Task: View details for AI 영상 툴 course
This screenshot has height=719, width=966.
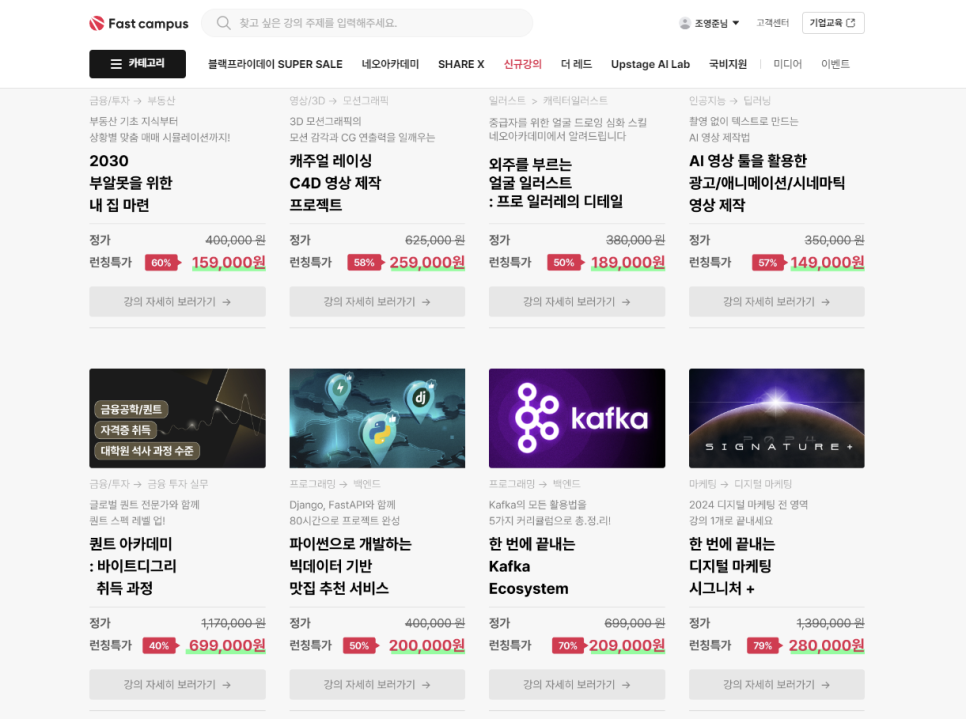Action: (x=776, y=301)
